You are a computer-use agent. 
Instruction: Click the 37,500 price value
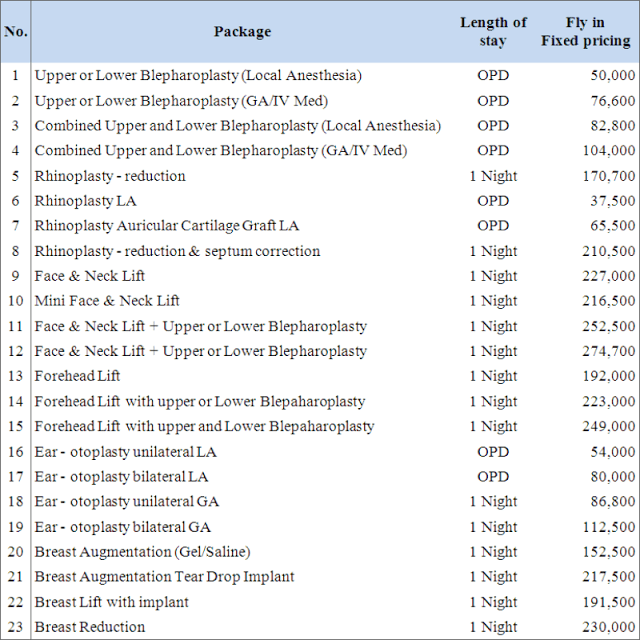pos(613,201)
